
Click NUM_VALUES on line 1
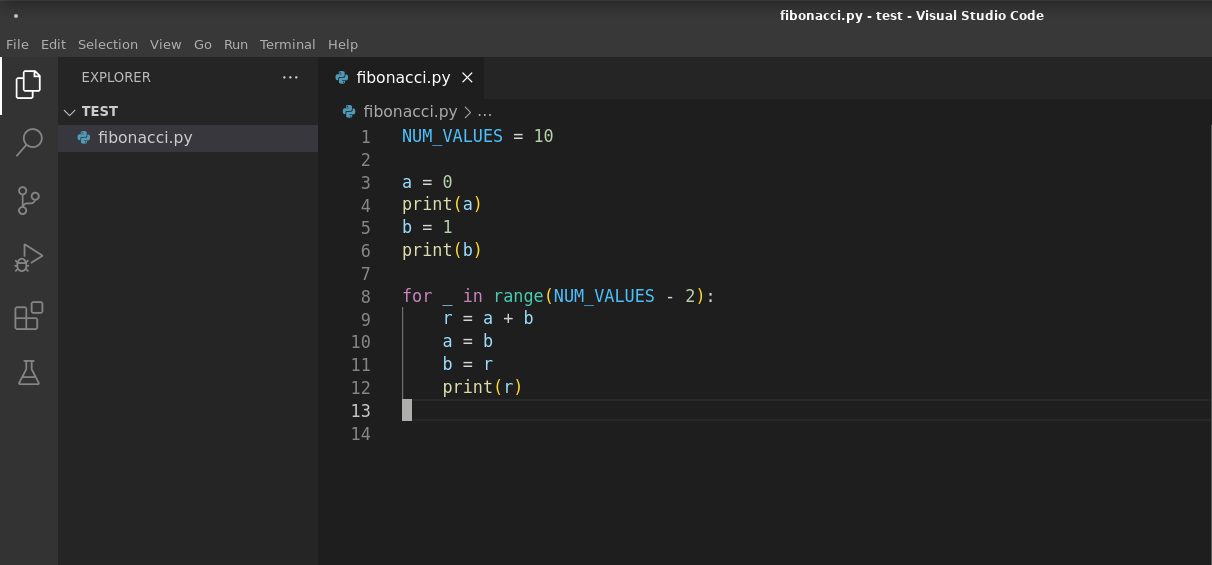click(x=452, y=136)
